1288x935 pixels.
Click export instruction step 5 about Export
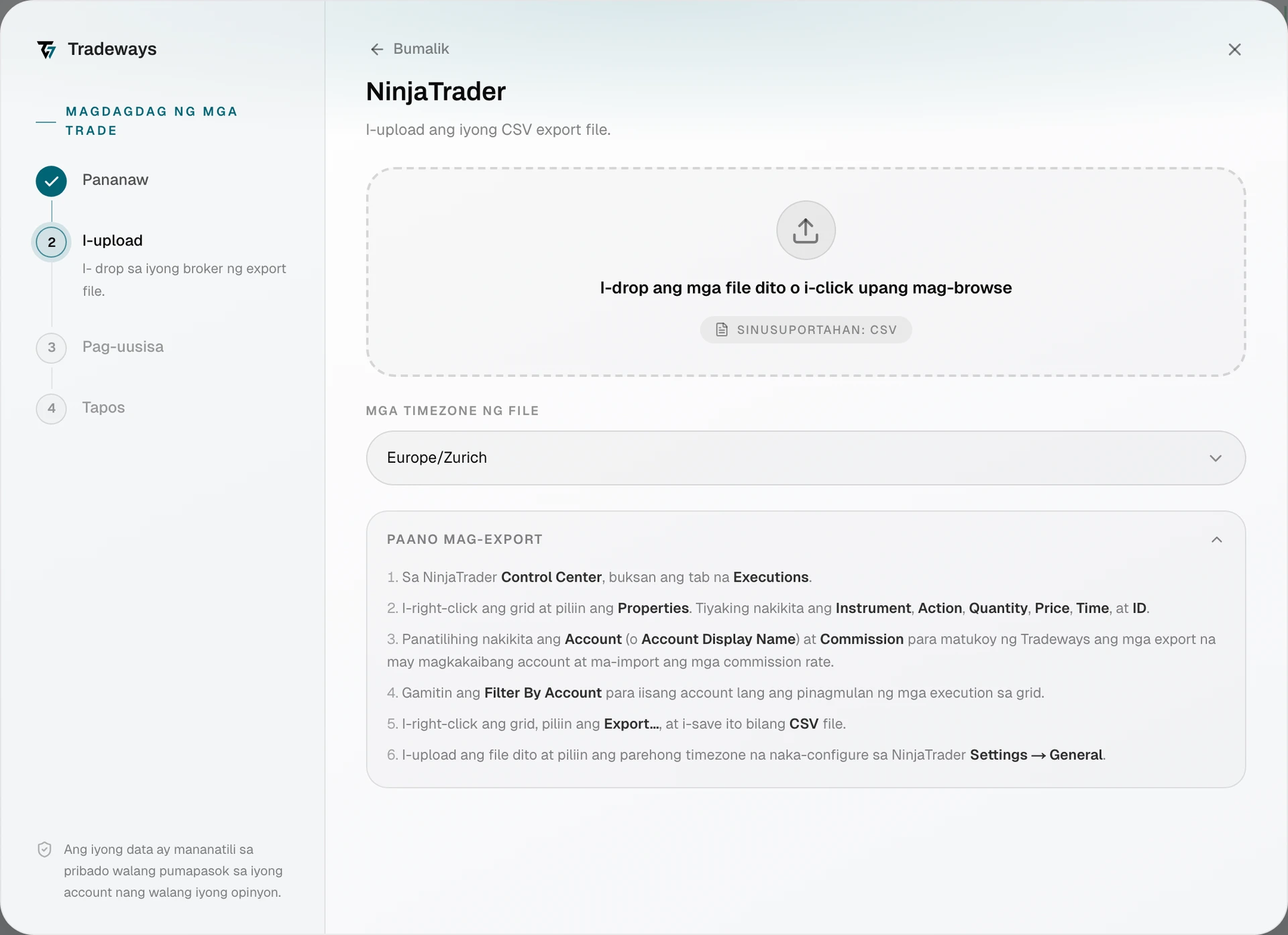616,724
